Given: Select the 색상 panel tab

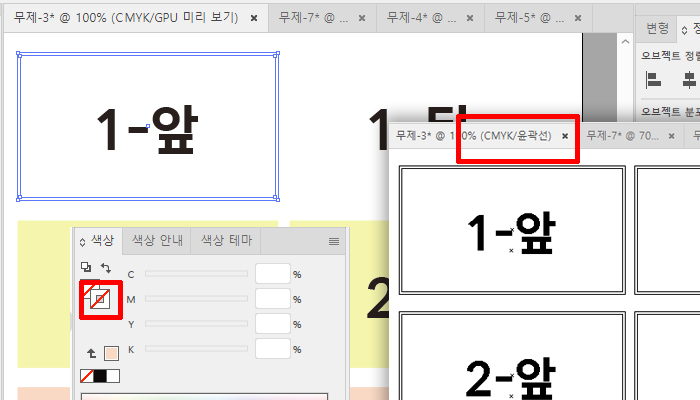Looking at the screenshot, I should [103, 241].
